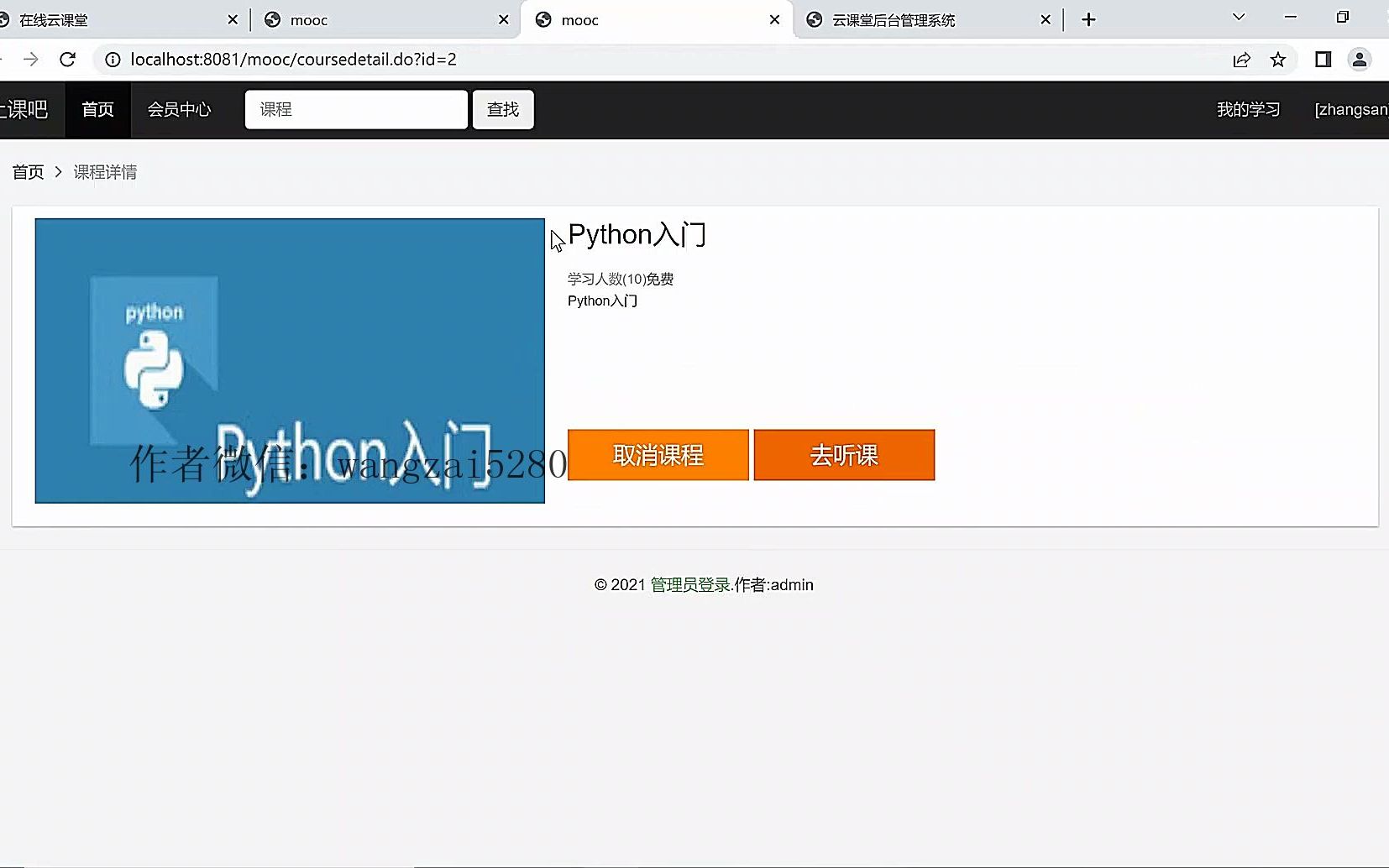The width and height of the screenshot is (1389, 868).
Task: Click the course search input field
Action: point(355,109)
